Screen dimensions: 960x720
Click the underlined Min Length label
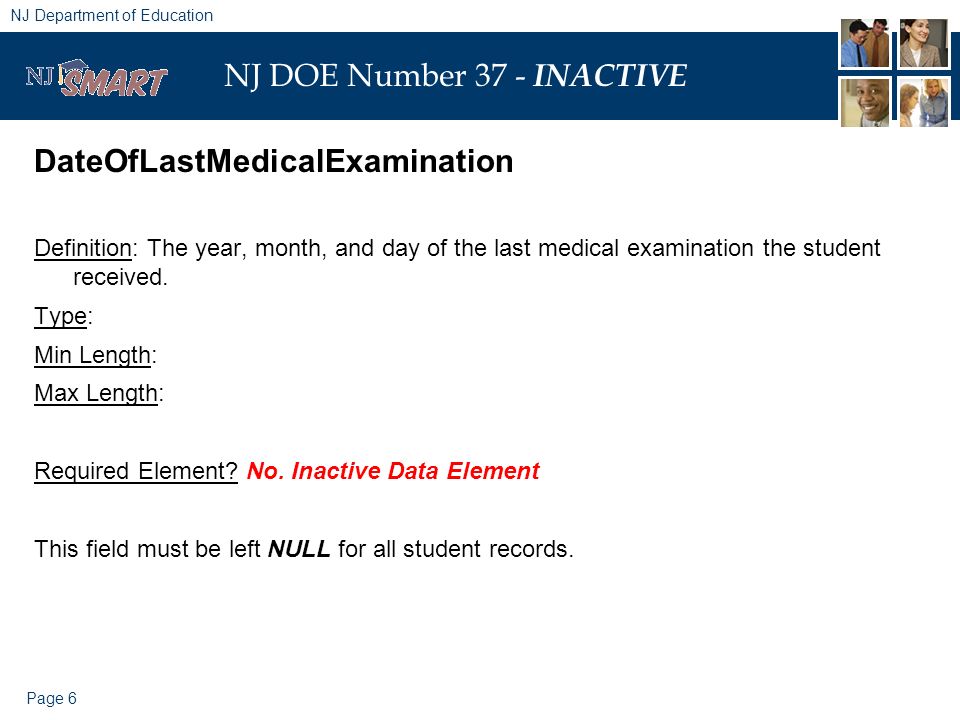pos(92,356)
